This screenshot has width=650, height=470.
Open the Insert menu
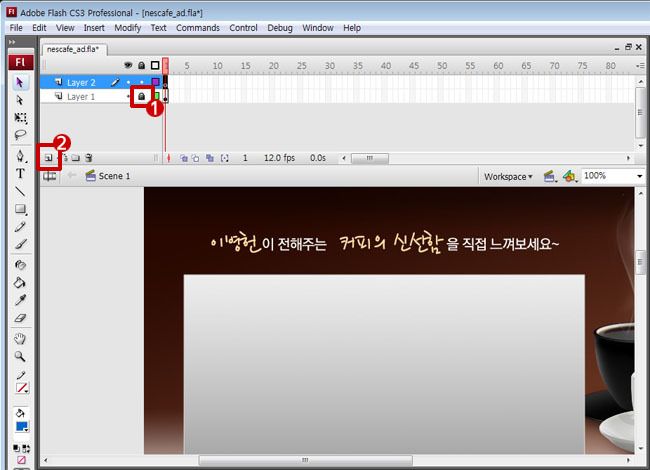click(x=94, y=28)
